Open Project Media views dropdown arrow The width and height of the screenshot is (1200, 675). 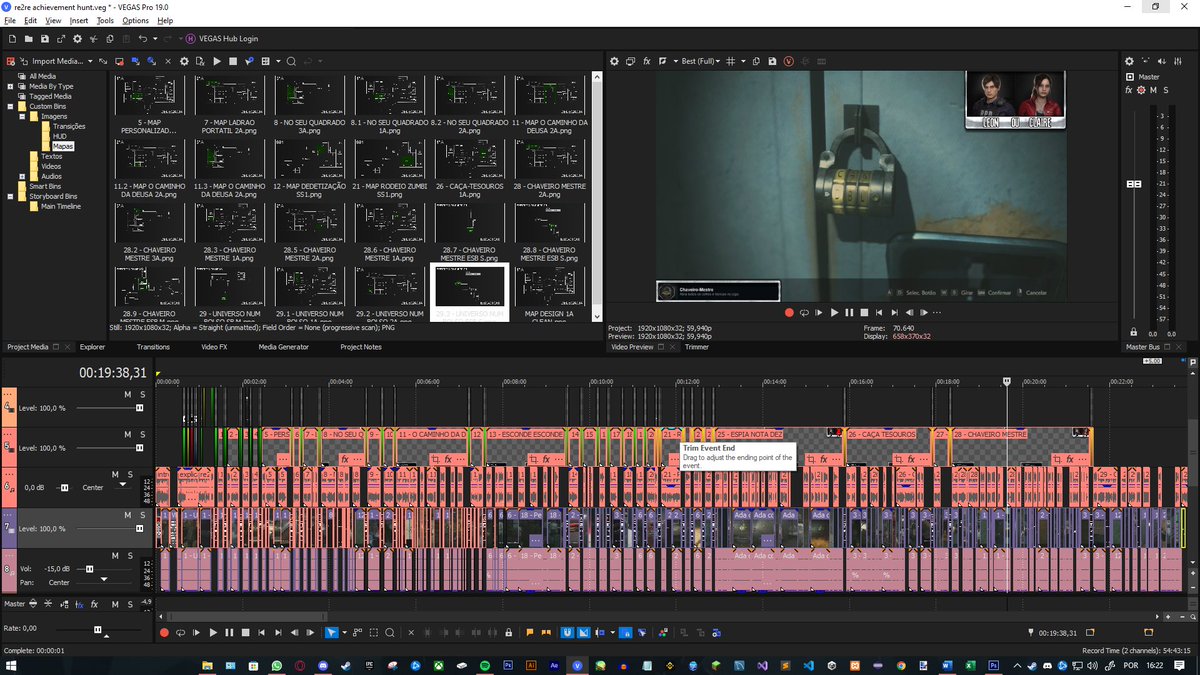click(278, 61)
